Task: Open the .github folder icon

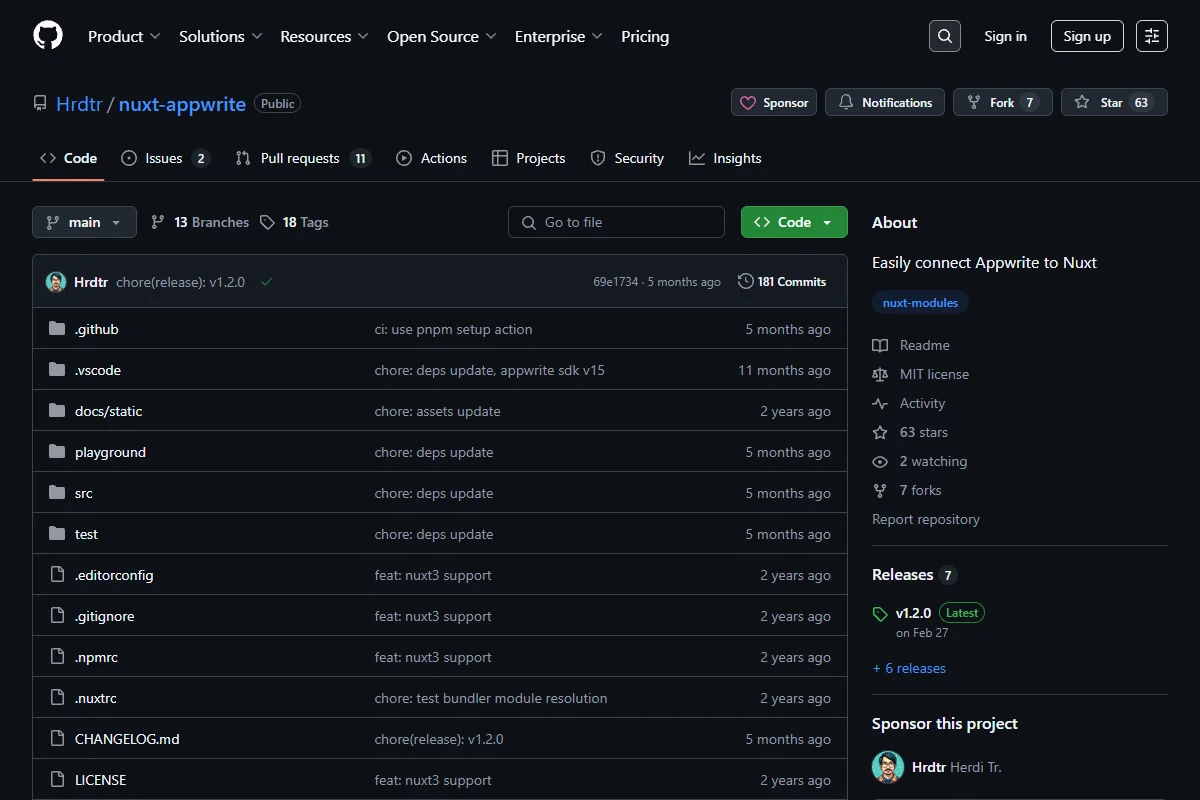Action: (57, 329)
